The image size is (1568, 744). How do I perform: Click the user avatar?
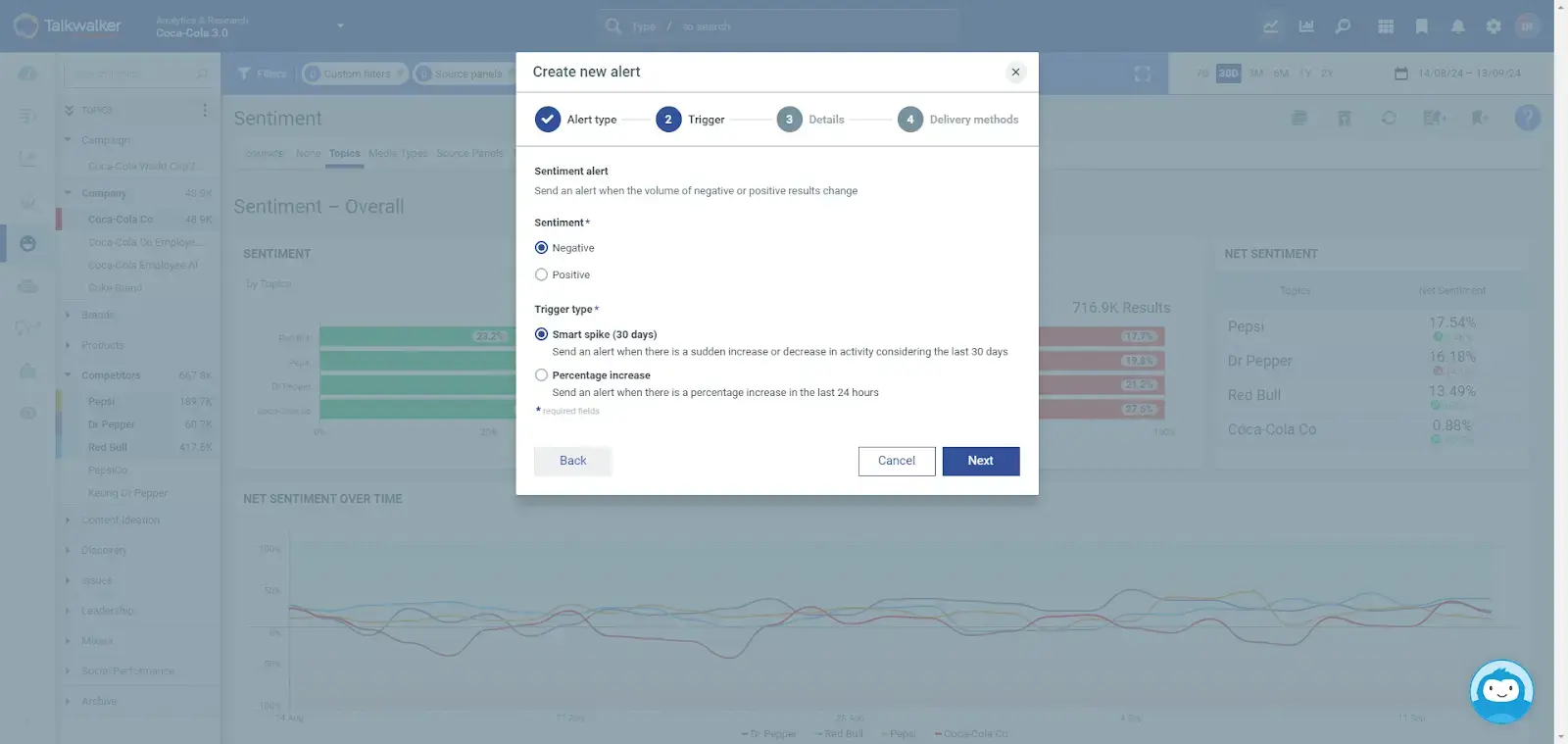tap(1527, 26)
